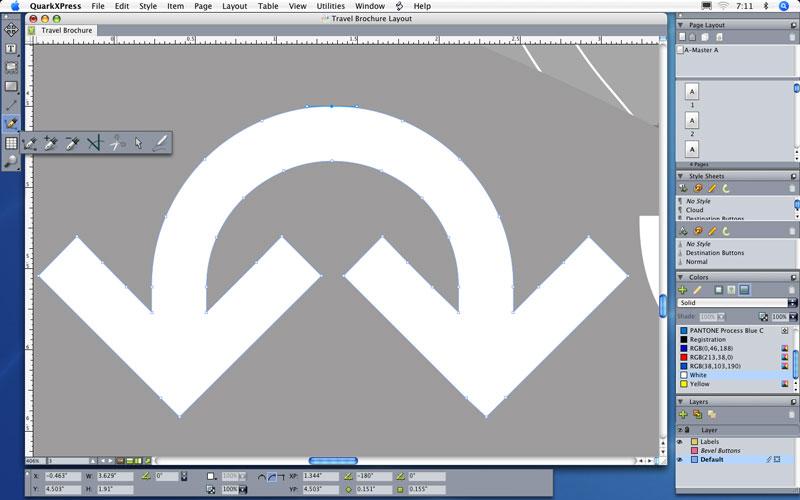Open the Style menu
Viewport: 800px width, 500px height.
point(148,6)
